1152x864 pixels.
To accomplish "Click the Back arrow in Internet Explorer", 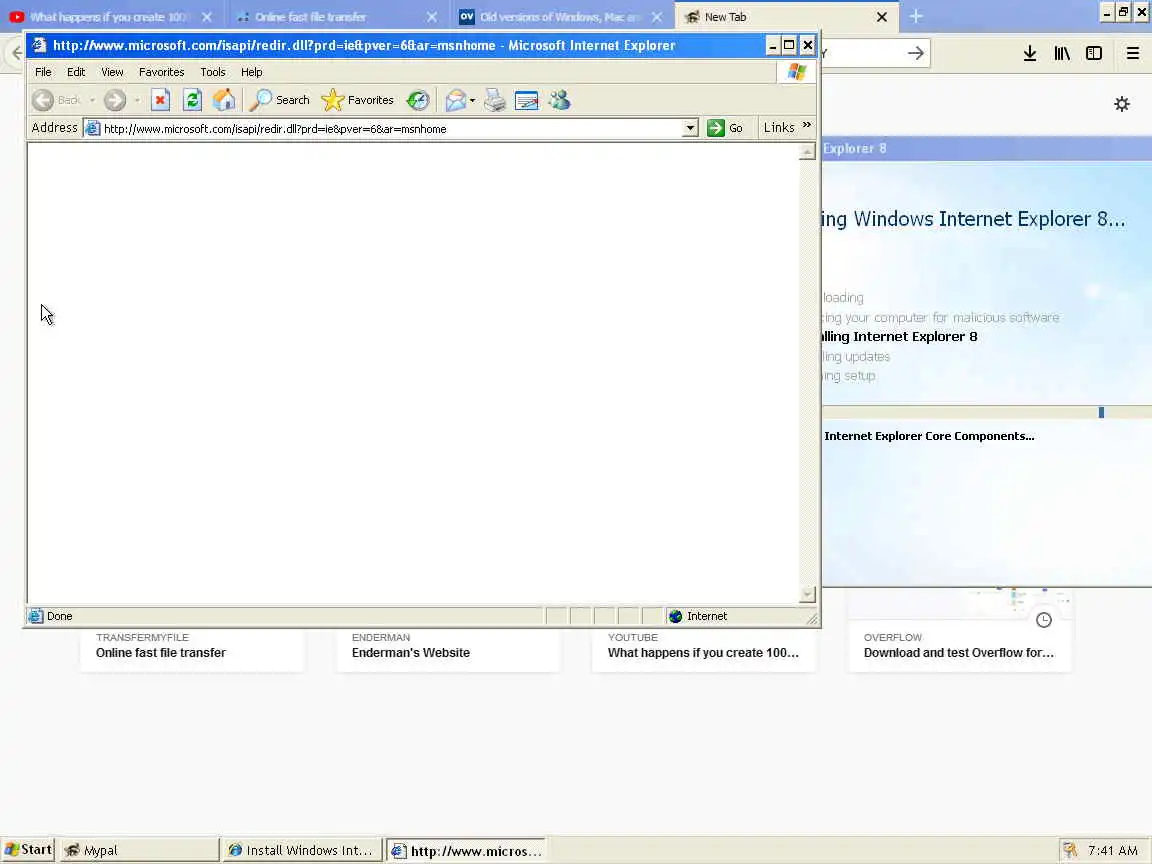I will pos(43,100).
